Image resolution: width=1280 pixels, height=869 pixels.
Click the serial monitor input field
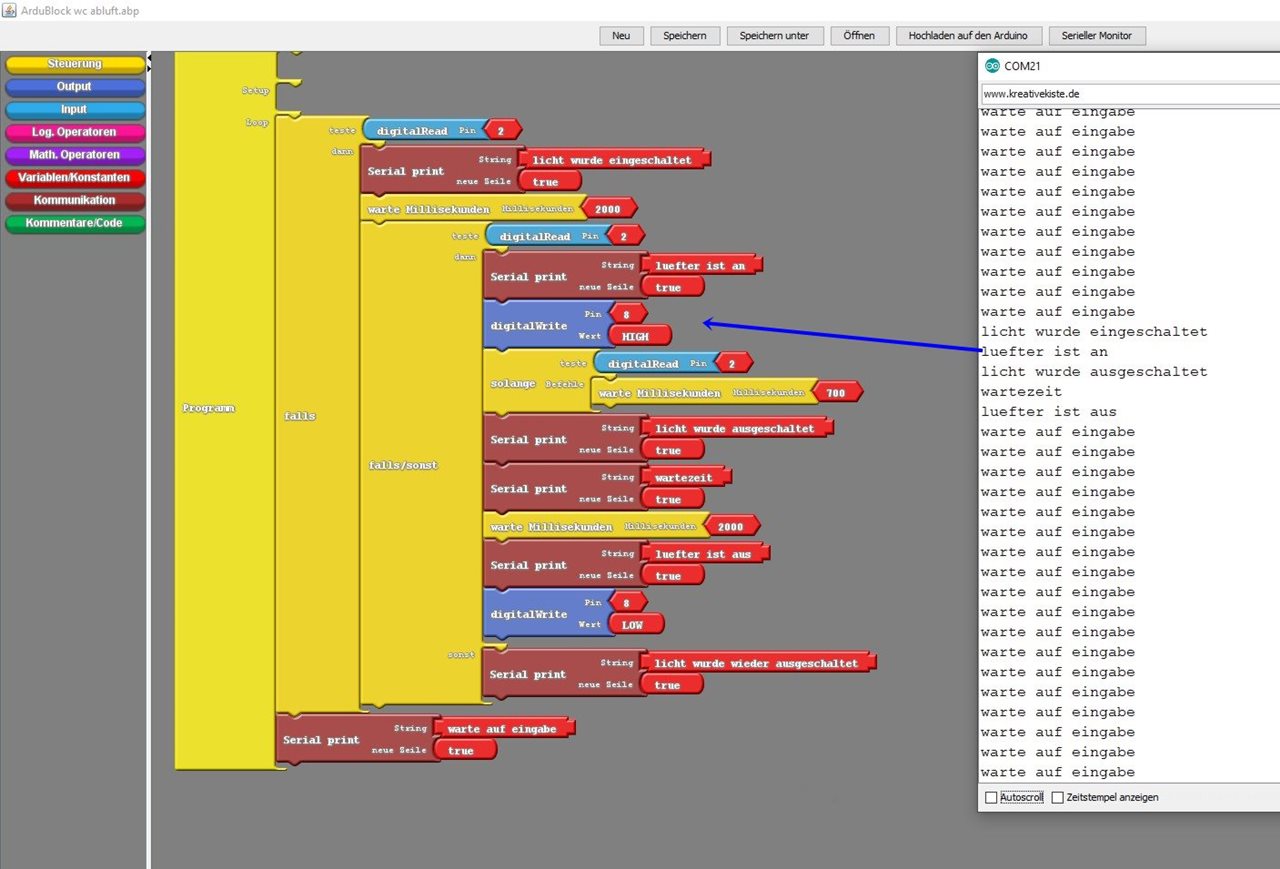1130,94
